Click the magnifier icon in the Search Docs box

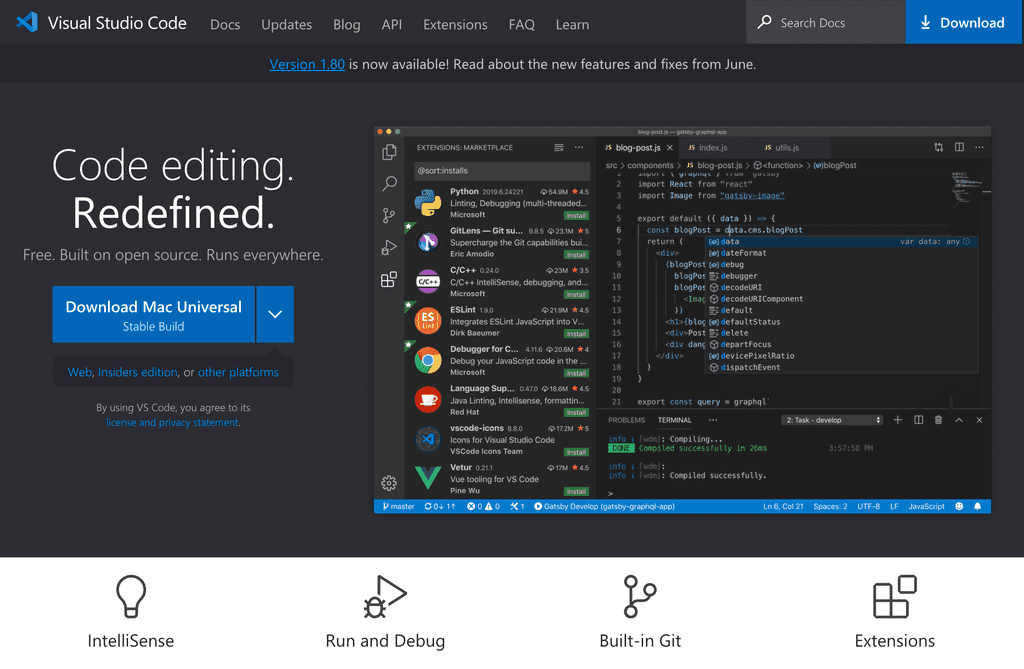point(762,22)
